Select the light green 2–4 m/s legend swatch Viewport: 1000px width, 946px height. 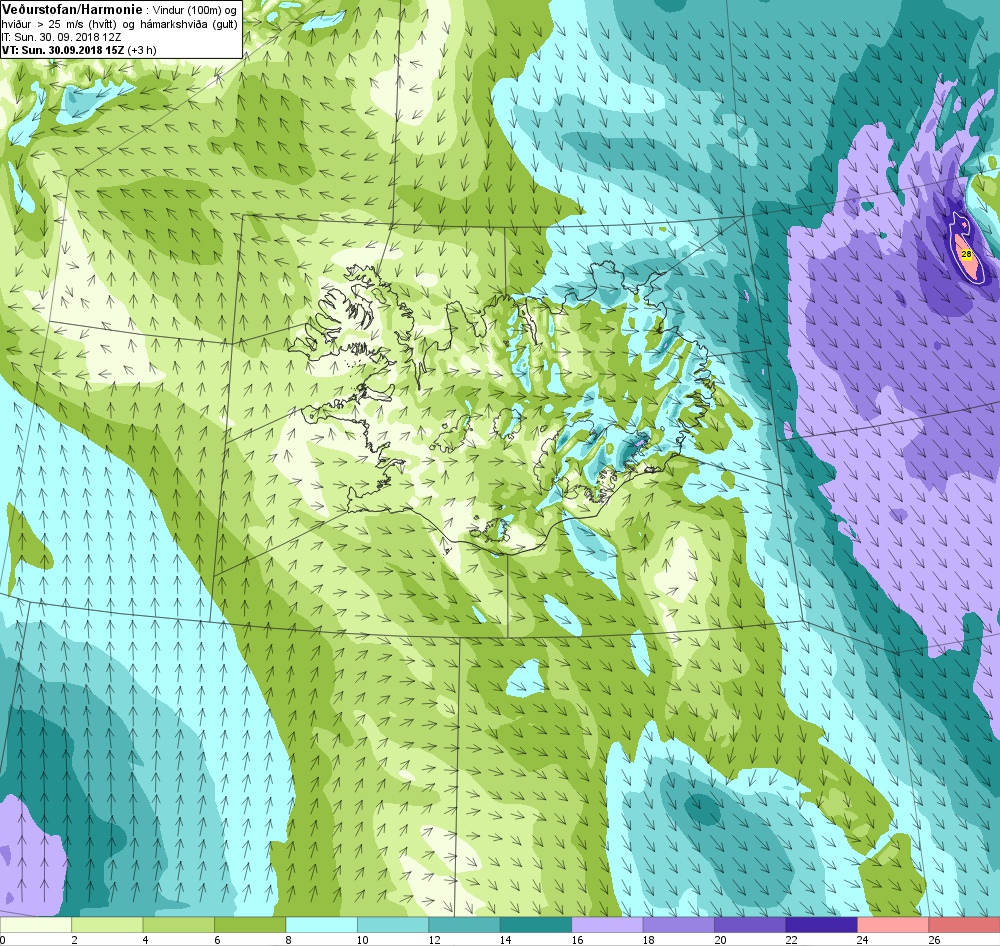pyautogui.click(x=107, y=925)
